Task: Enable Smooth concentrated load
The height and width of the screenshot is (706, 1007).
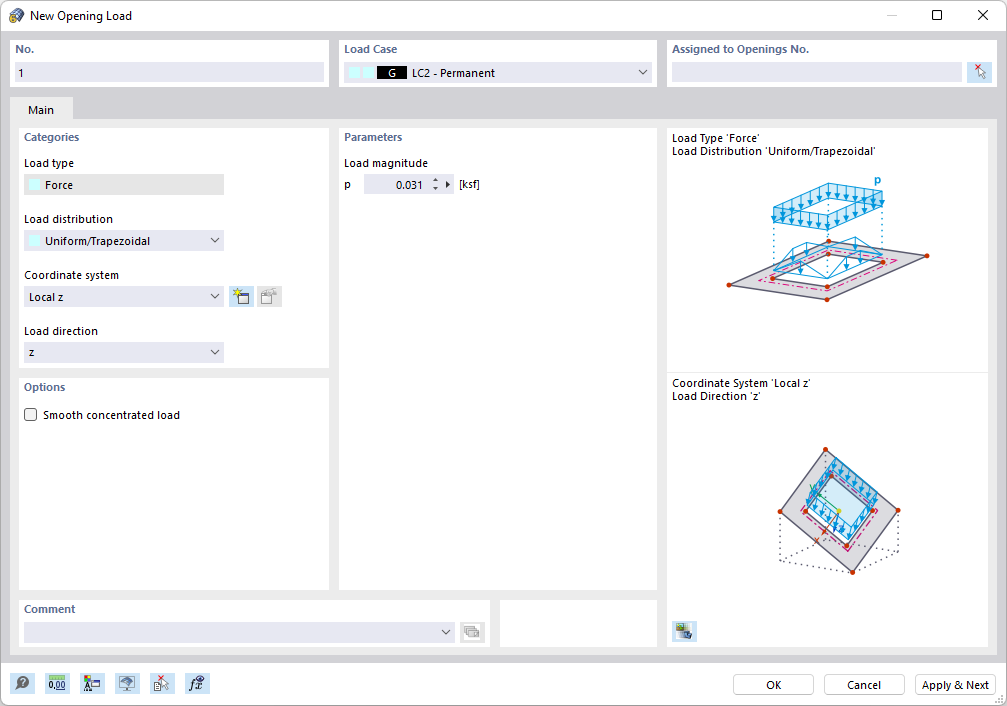Action: click(30, 414)
